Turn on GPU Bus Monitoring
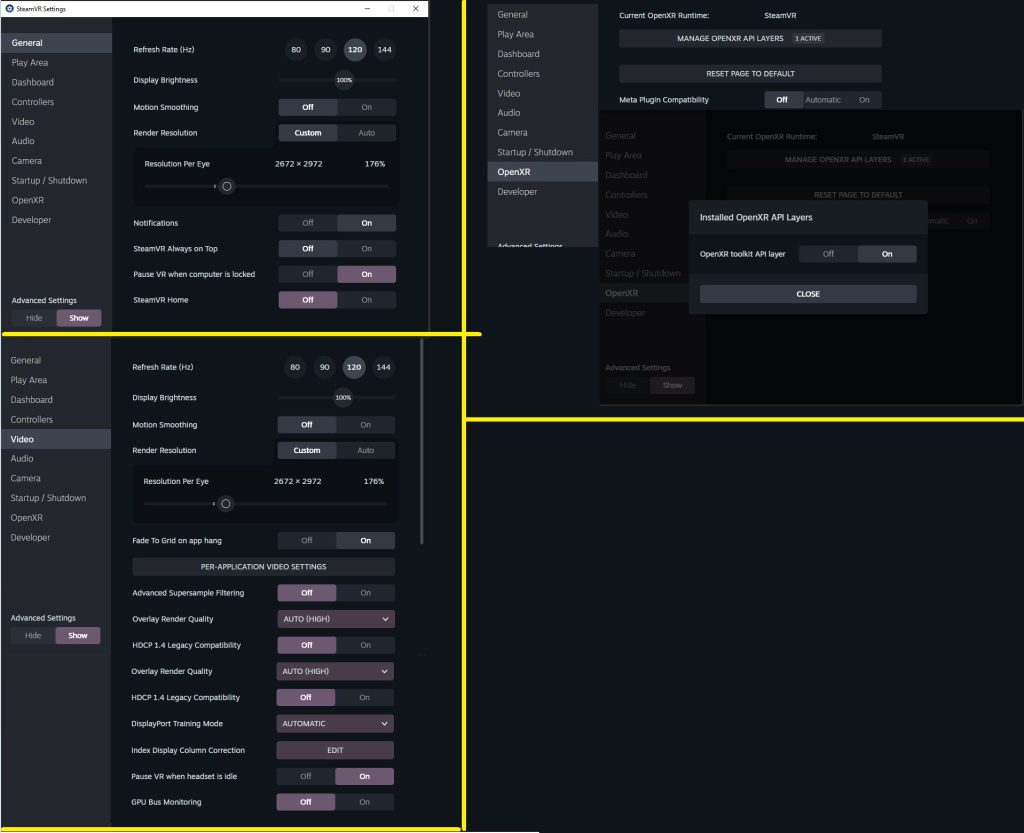Screen dimensions: 1024x833 364,802
